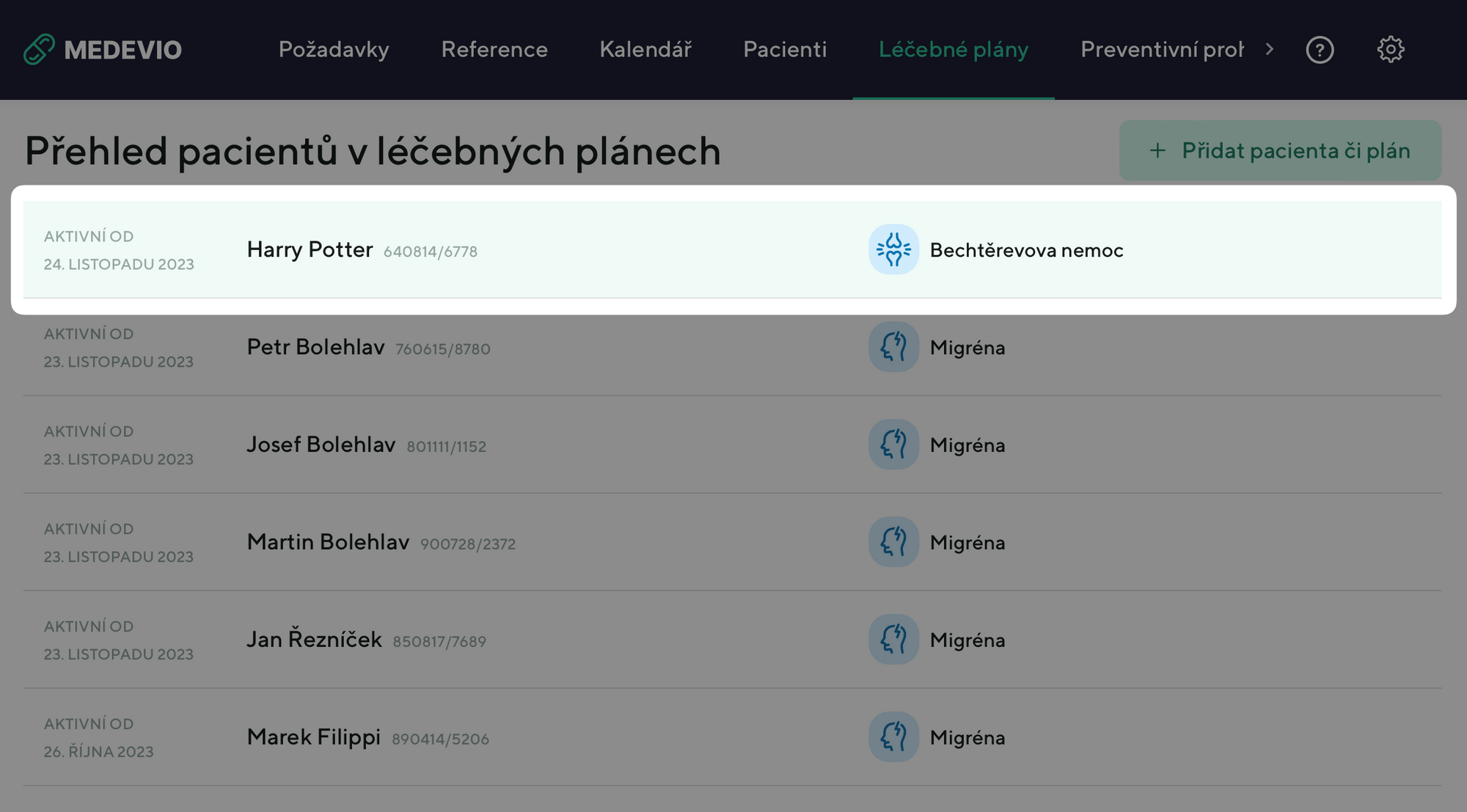Click Petr Bolehlav's migraine head icon
1467x812 pixels.
pyautogui.click(x=893, y=347)
